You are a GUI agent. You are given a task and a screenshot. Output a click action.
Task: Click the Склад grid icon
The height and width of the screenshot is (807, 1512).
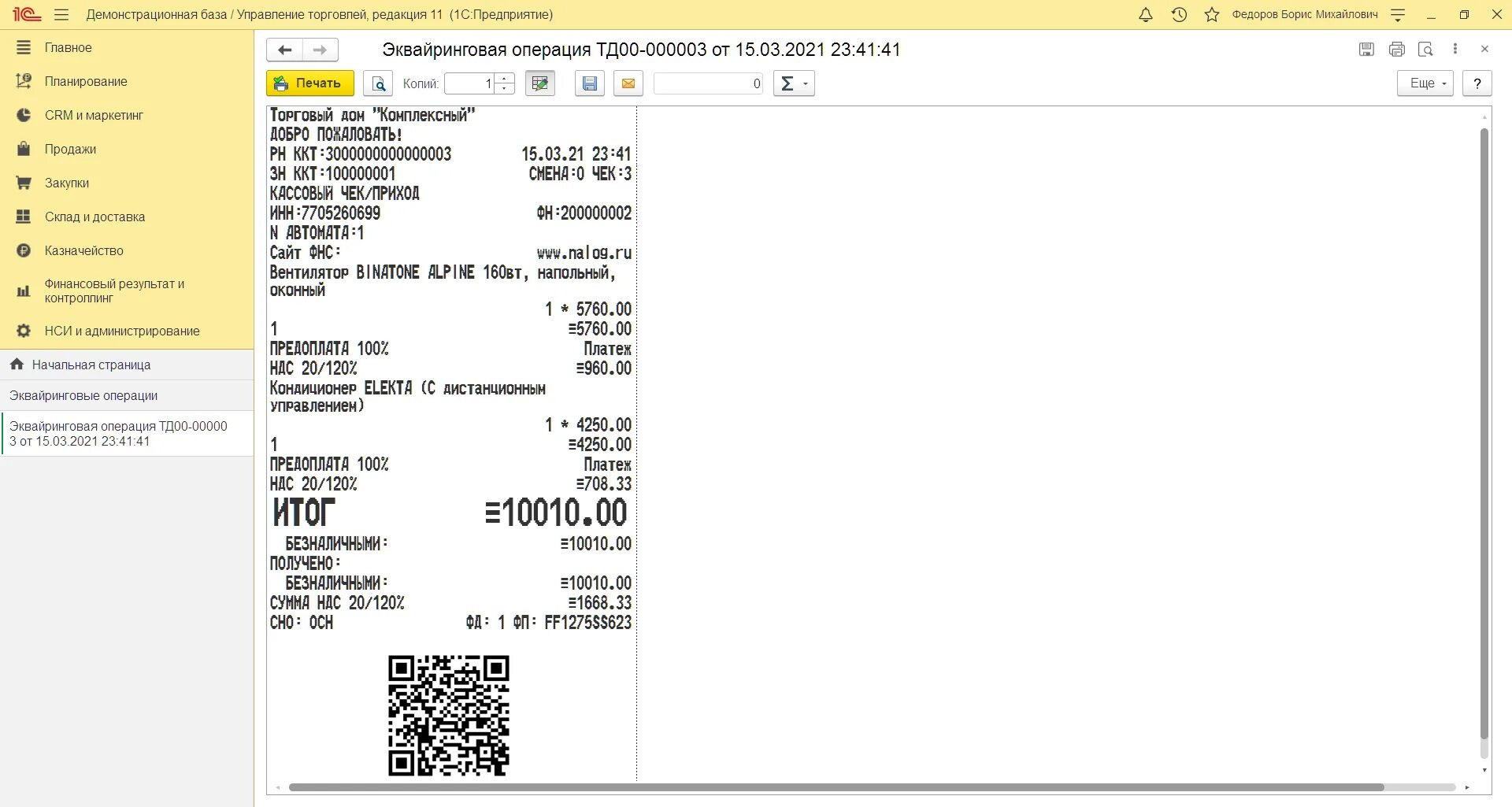tap(24, 217)
